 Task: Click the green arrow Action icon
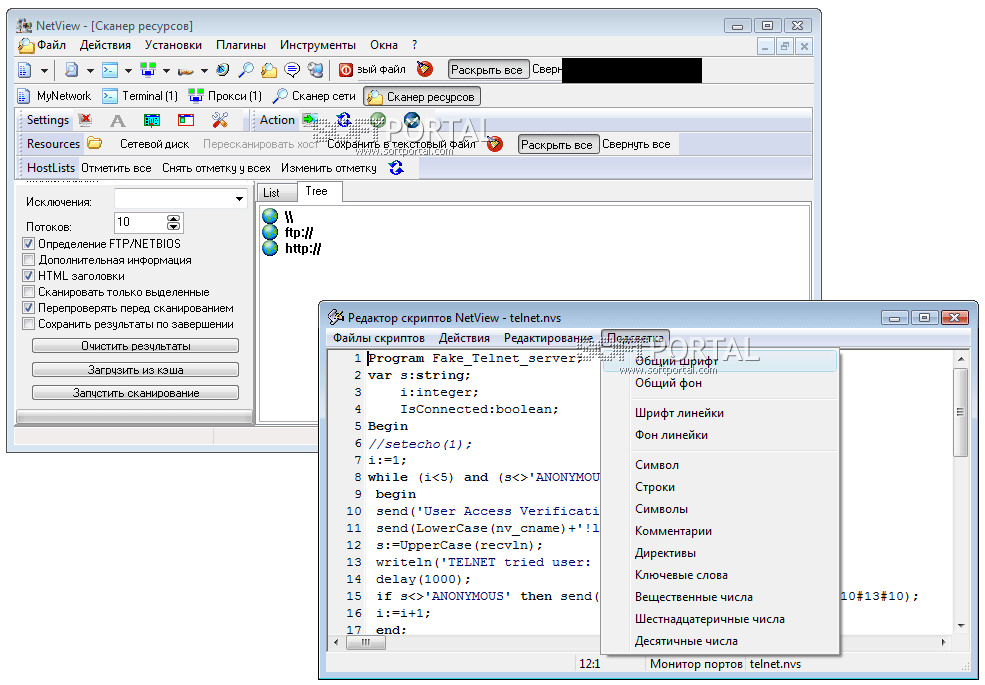coord(310,119)
